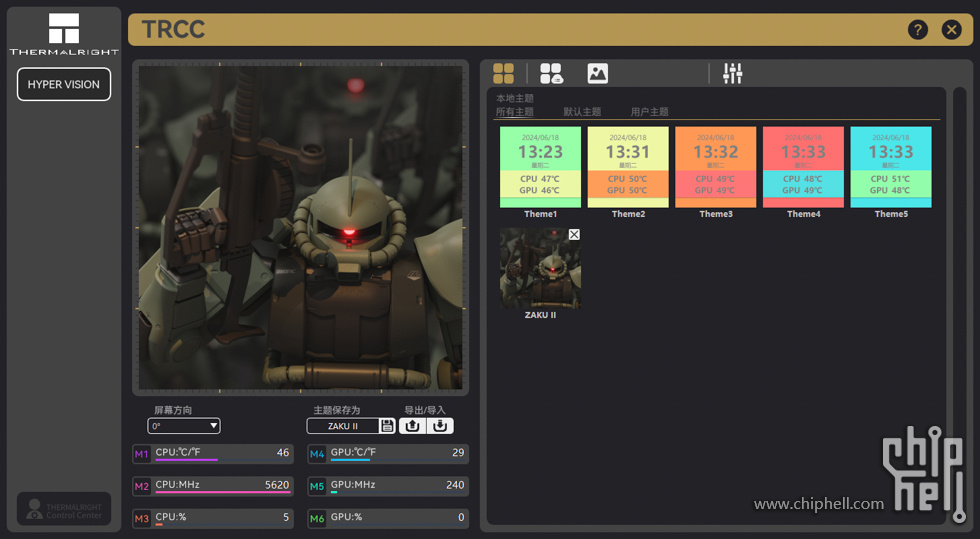Image resolution: width=980 pixels, height=539 pixels.
Task: Select the M3 CPU percent tag
Action: tap(142, 519)
